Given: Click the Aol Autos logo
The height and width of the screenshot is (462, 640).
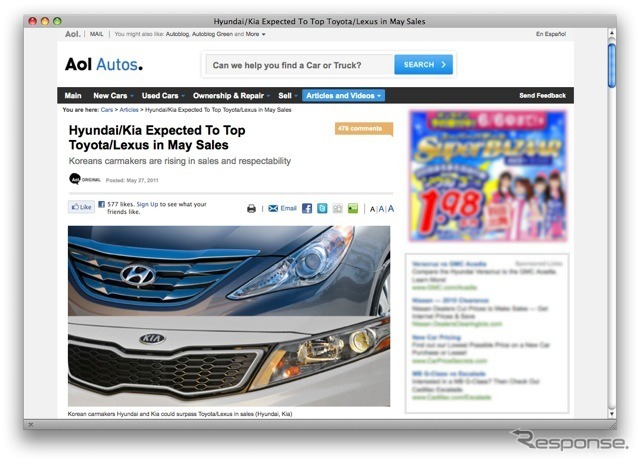Looking at the screenshot, I should tap(104, 64).
